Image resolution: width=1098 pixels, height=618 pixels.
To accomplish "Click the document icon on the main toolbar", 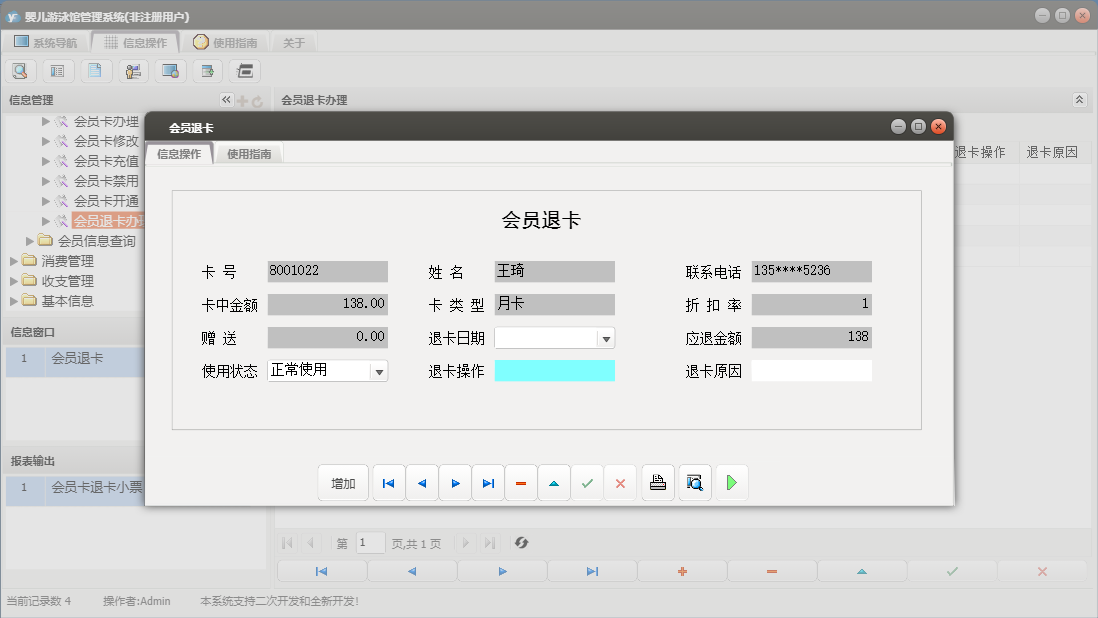I will click(x=94, y=70).
